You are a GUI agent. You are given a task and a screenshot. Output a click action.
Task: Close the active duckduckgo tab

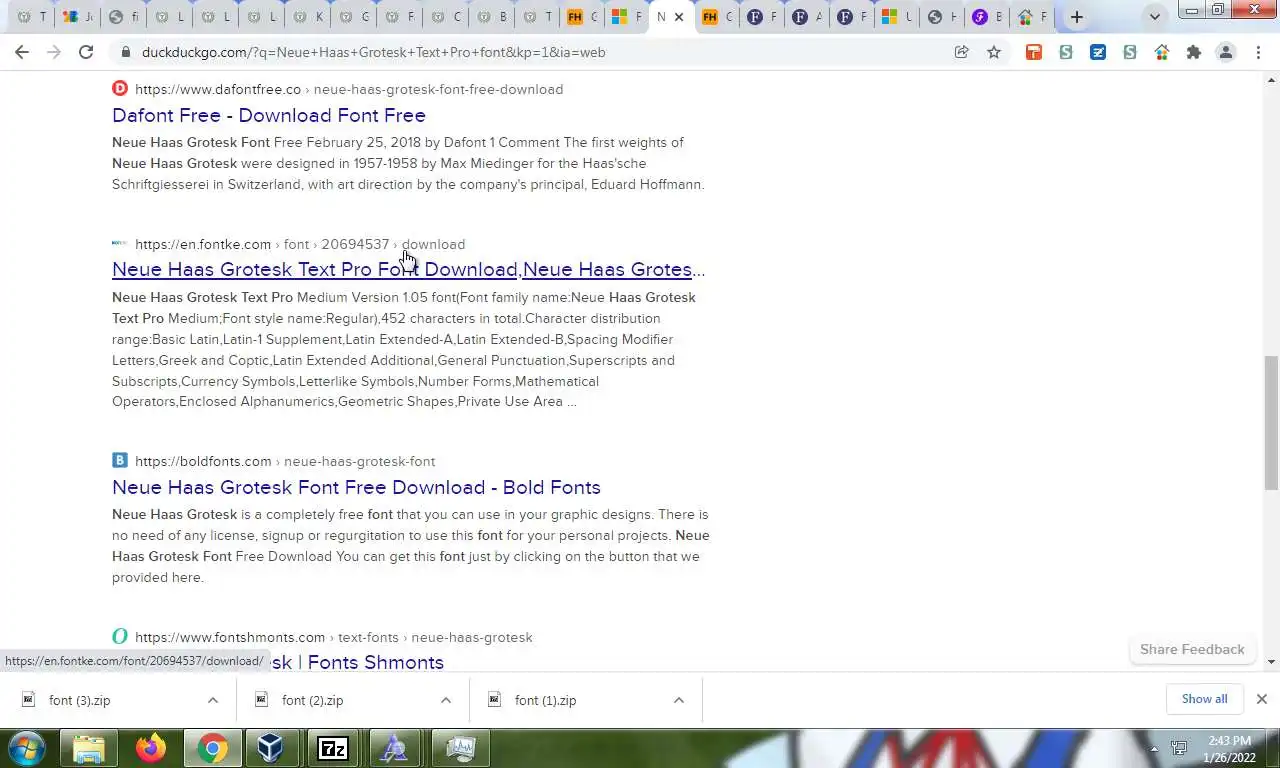click(679, 17)
